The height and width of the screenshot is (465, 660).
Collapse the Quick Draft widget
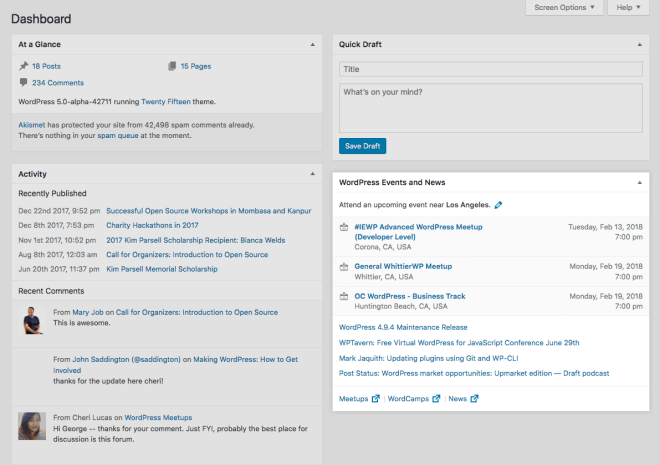[x=639, y=45]
